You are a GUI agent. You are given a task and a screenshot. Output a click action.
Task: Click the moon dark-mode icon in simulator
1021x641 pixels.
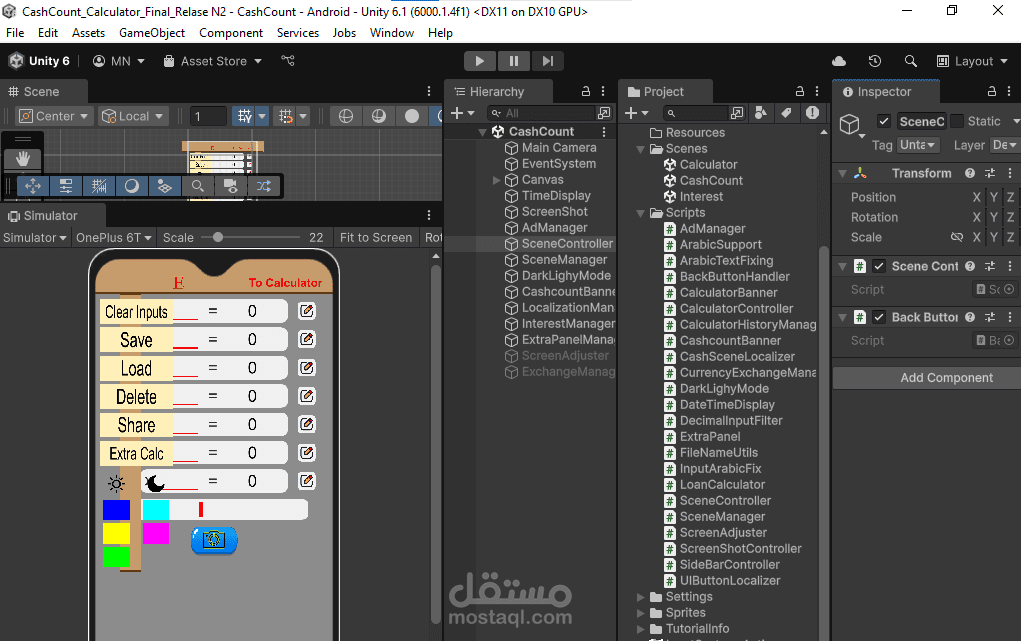tap(154, 483)
